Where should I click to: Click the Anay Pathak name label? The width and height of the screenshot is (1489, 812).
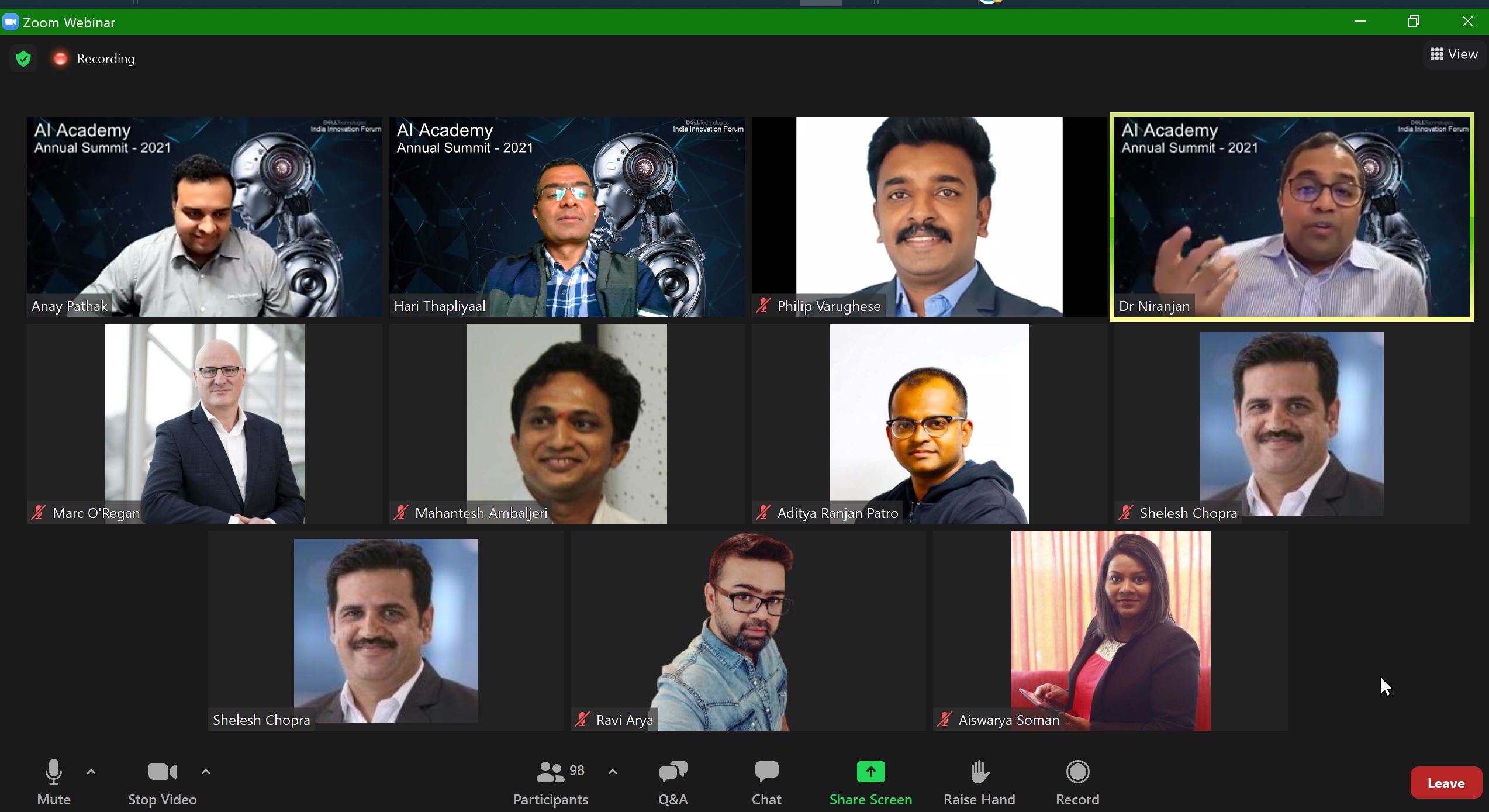click(x=70, y=306)
